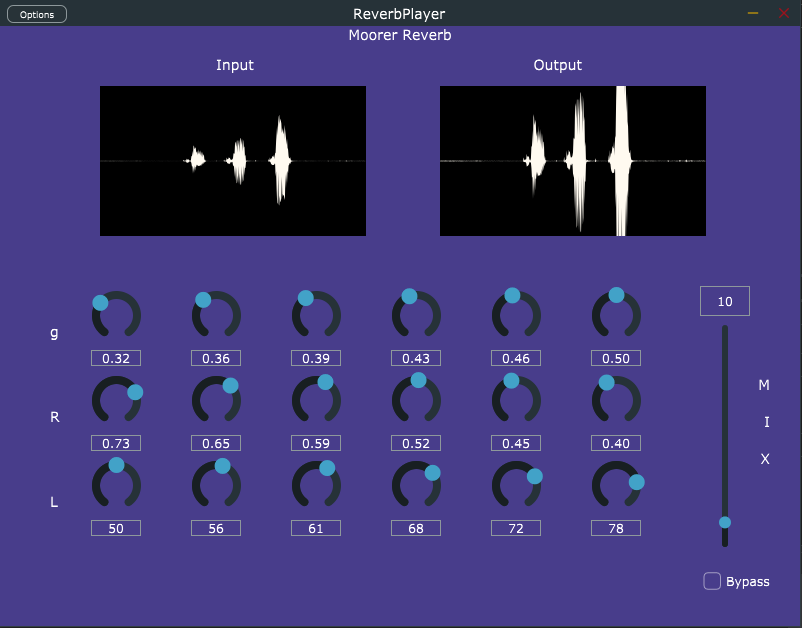
Task: Enable the Bypass checkbox
Action: click(712, 581)
